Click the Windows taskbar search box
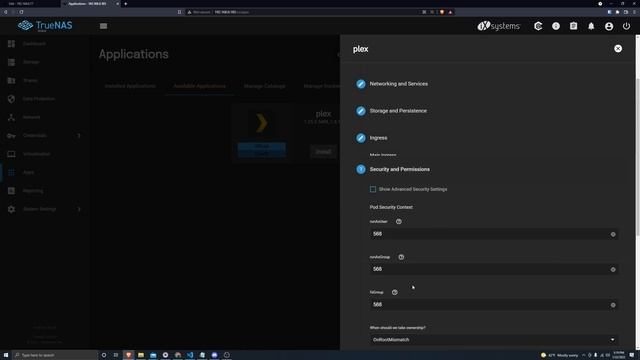 click(56, 355)
